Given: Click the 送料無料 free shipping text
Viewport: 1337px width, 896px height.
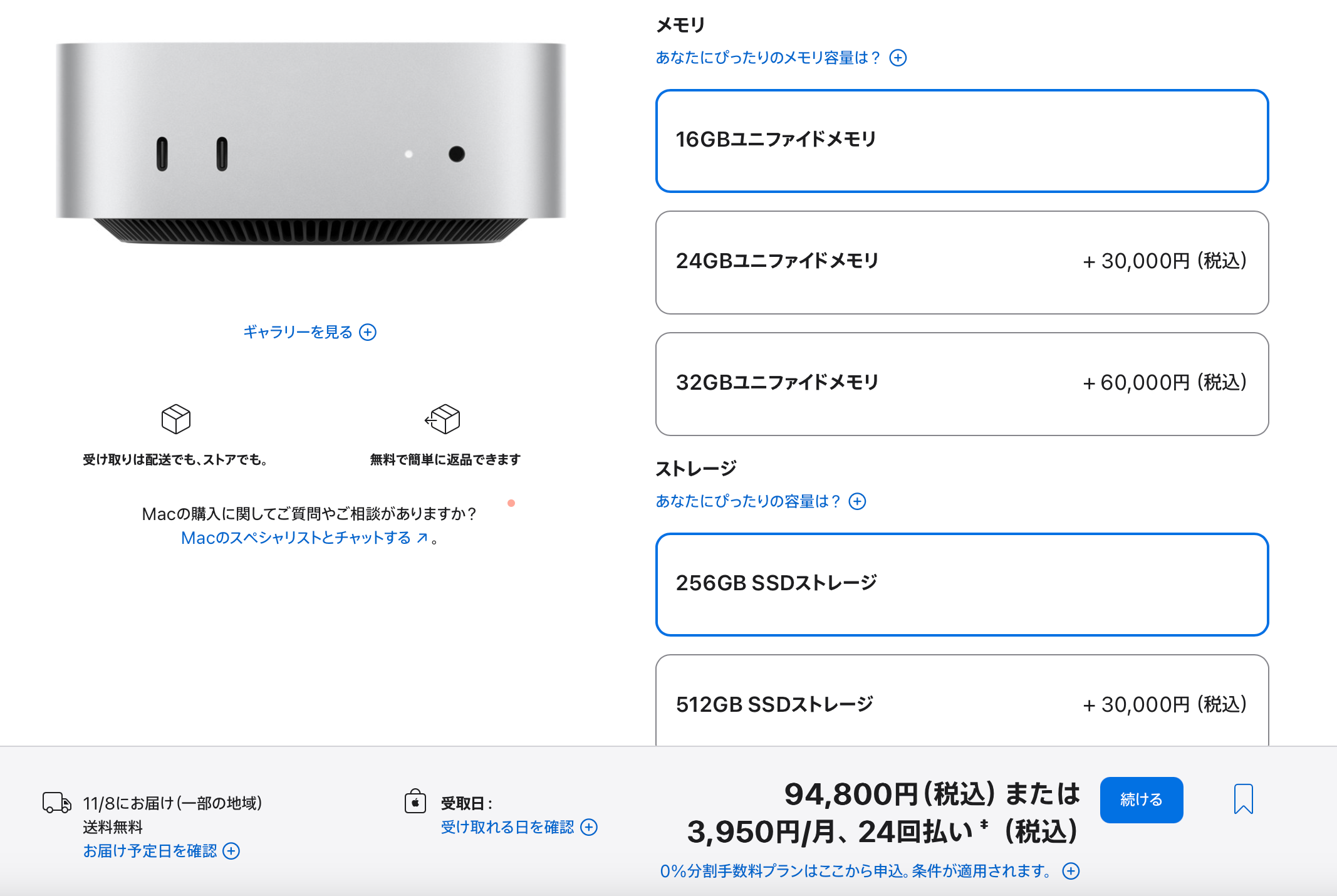Looking at the screenshot, I should tap(113, 827).
